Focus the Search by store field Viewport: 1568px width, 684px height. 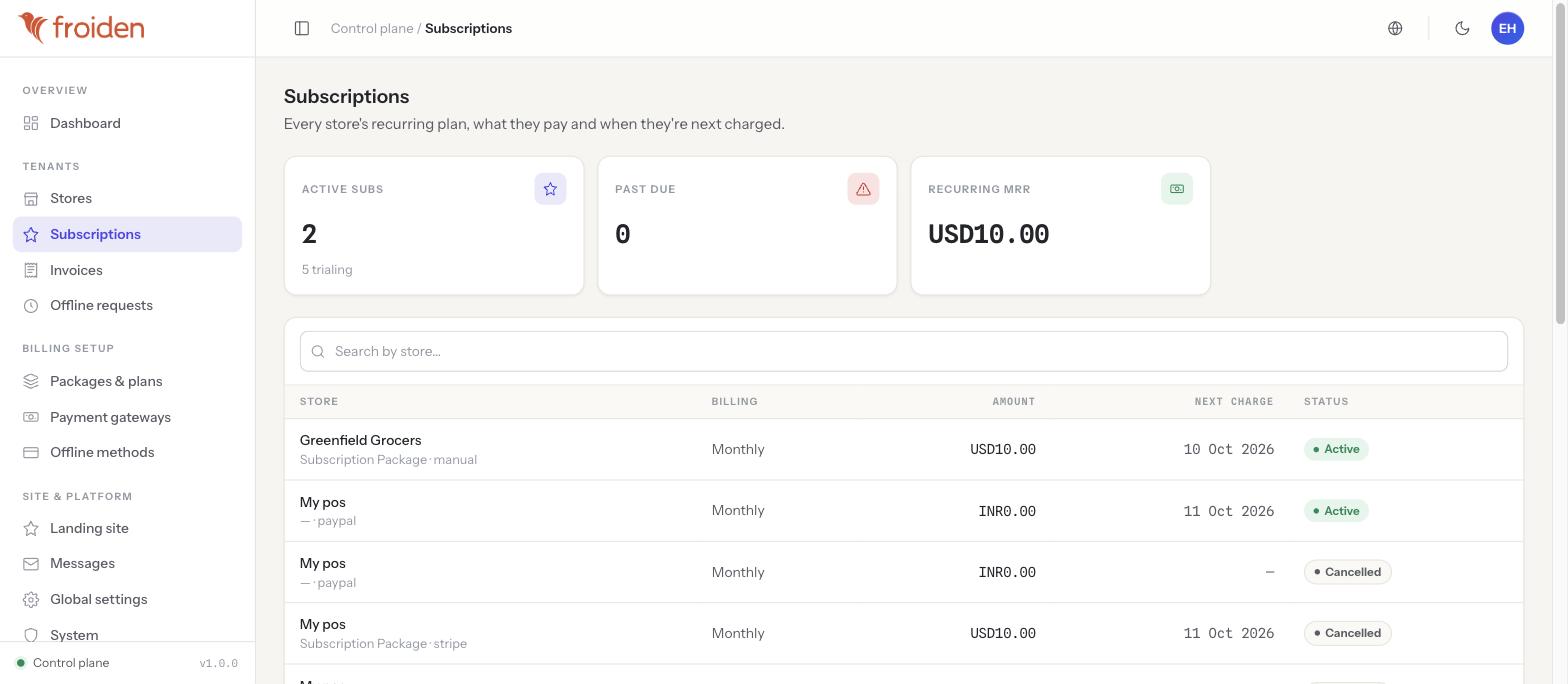[904, 351]
